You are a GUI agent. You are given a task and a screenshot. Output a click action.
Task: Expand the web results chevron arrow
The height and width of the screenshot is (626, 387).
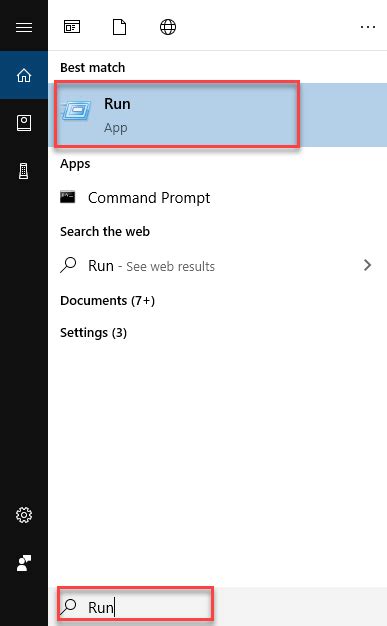[x=367, y=265]
